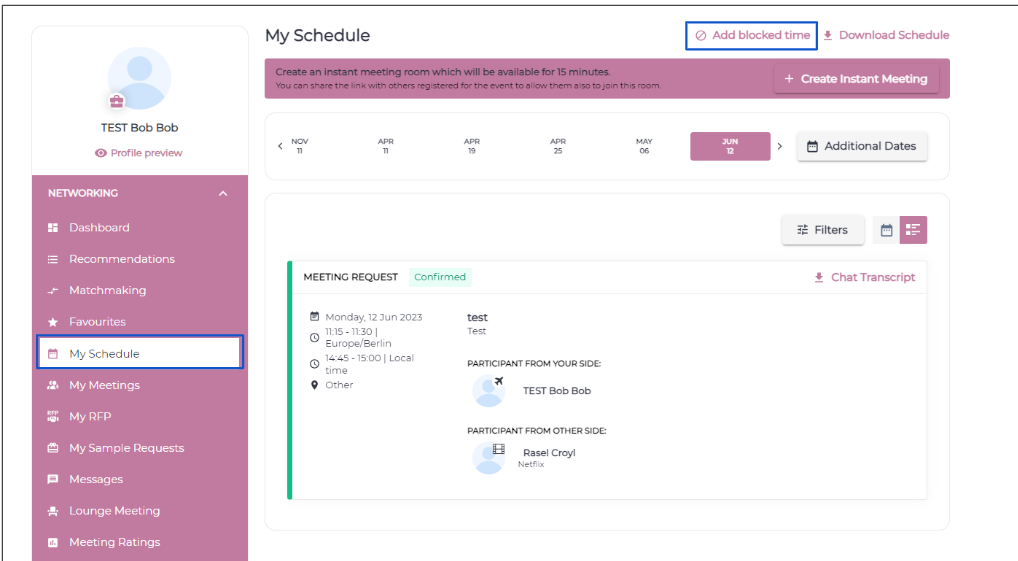1018x561 pixels.
Task: Click the Add blocked time link
Action: click(x=752, y=35)
